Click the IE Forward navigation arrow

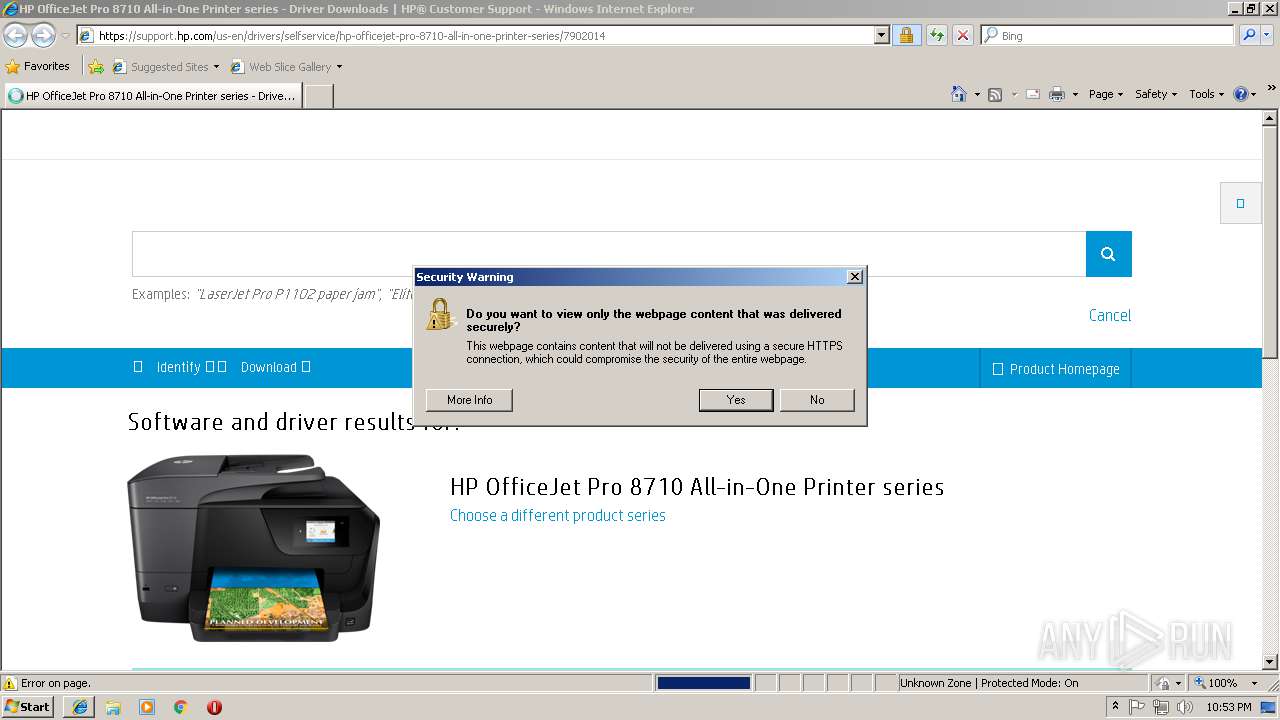pyautogui.click(x=43, y=36)
